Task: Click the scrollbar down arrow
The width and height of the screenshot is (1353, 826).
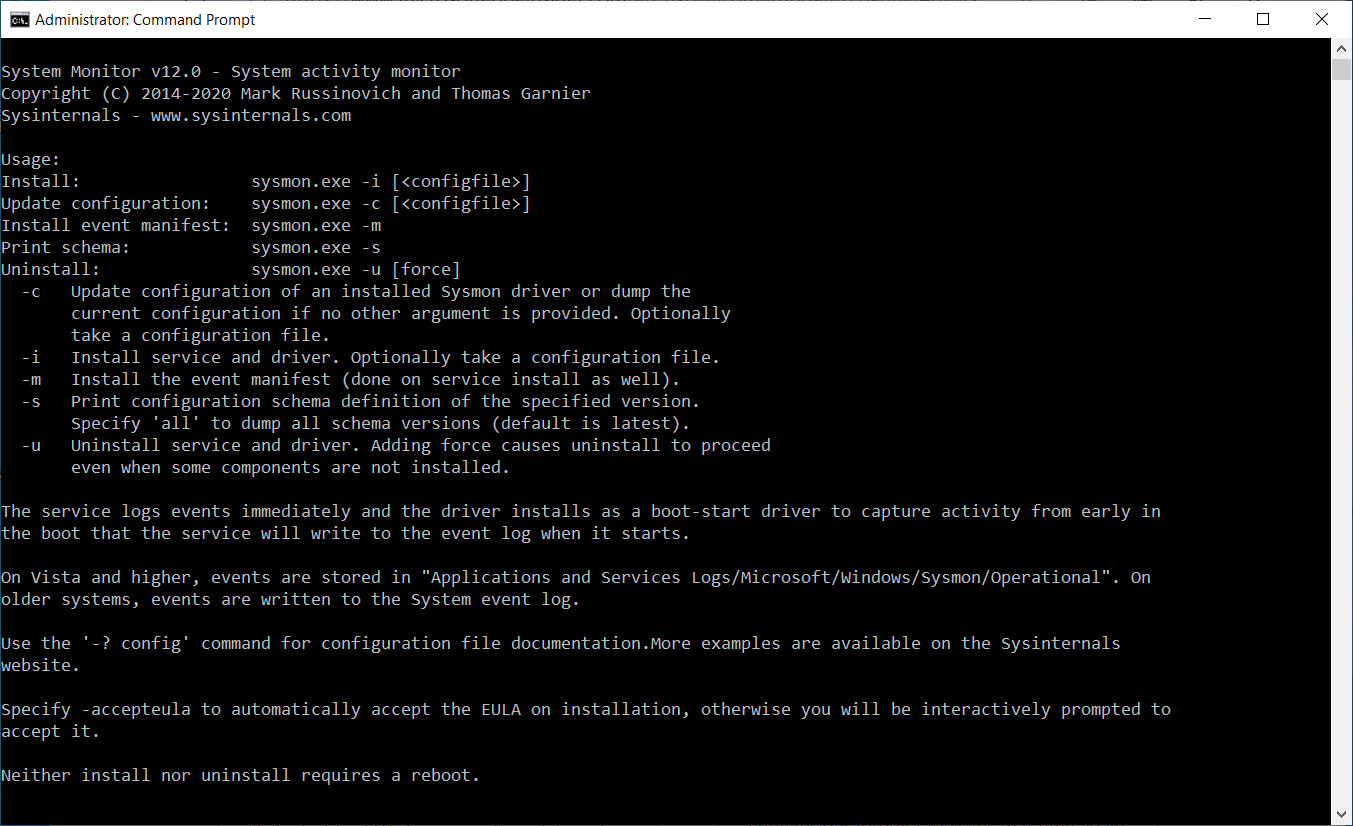Action: [1342, 815]
